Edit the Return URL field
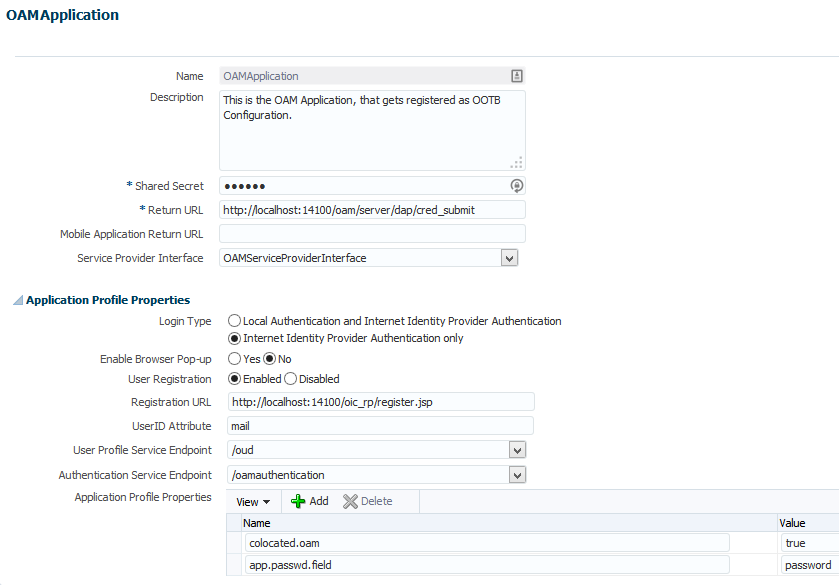Image resolution: width=839 pixels, height=585 pixels. (x=372, y=209)
